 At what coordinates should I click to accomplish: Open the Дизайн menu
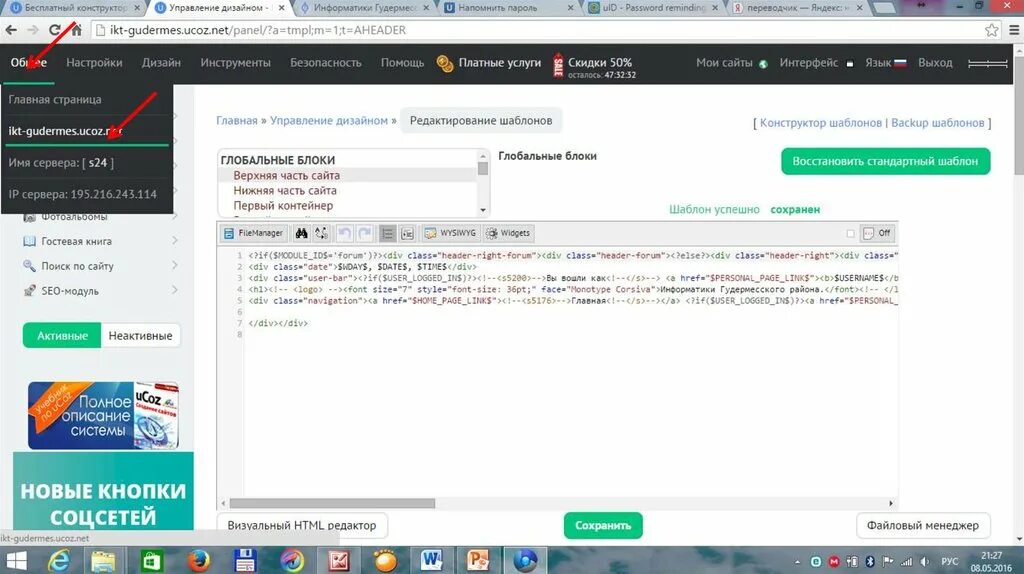coord(161,63)
